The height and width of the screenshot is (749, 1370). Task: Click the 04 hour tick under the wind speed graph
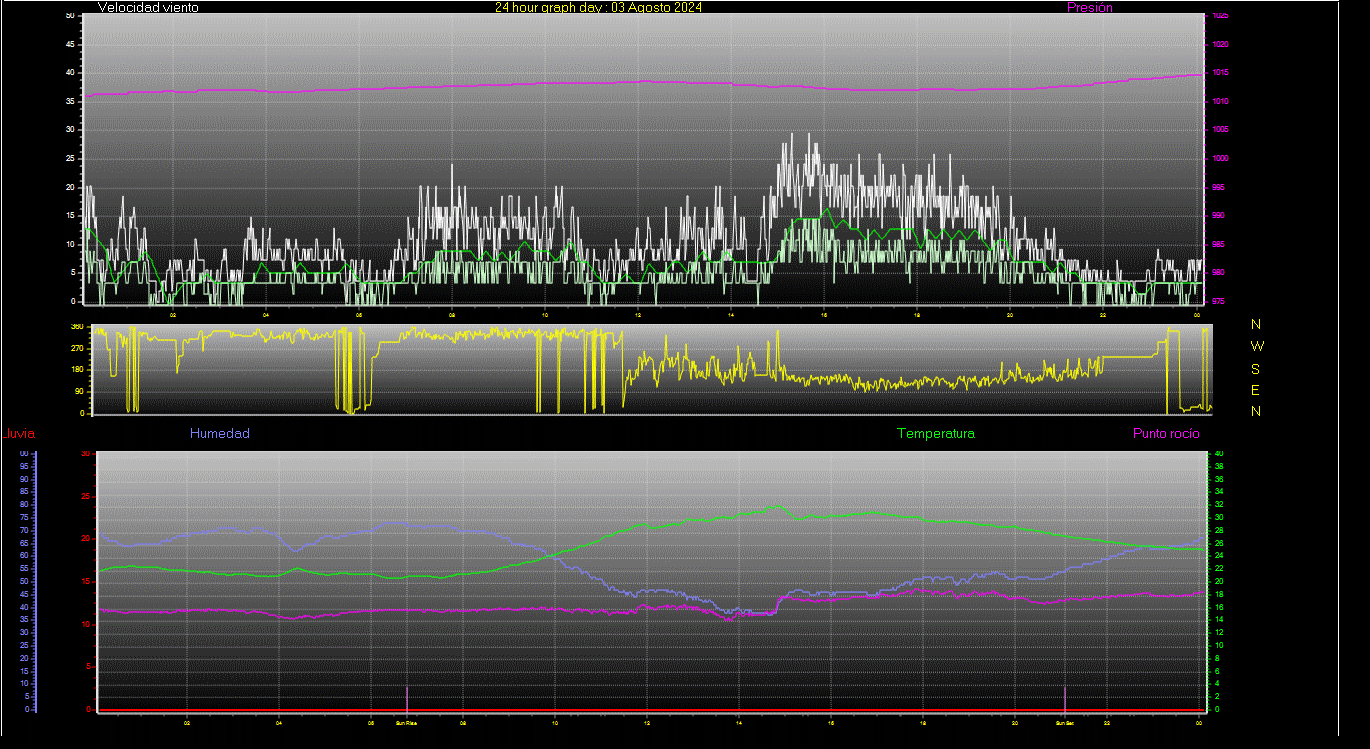(266, 315)
